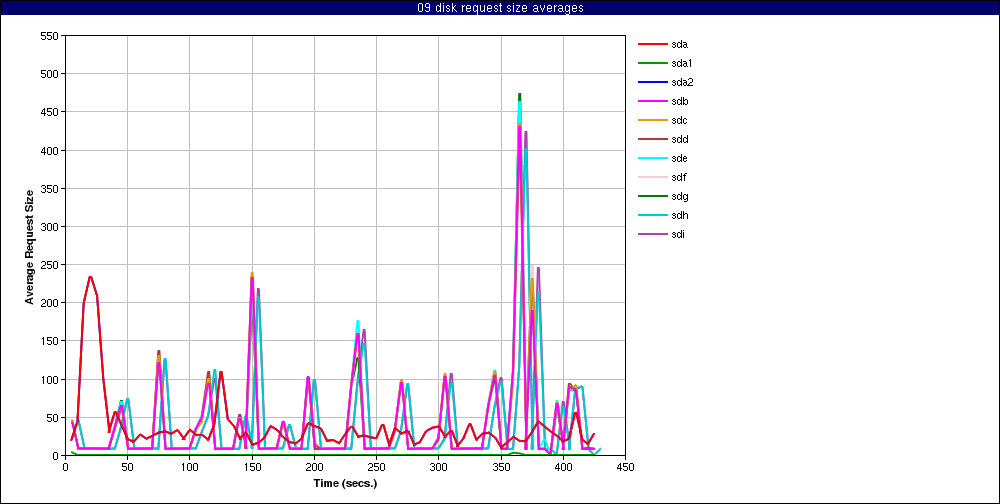Click the red sda legend color line
The image size is (1000, 504).
tap(652, 44)
